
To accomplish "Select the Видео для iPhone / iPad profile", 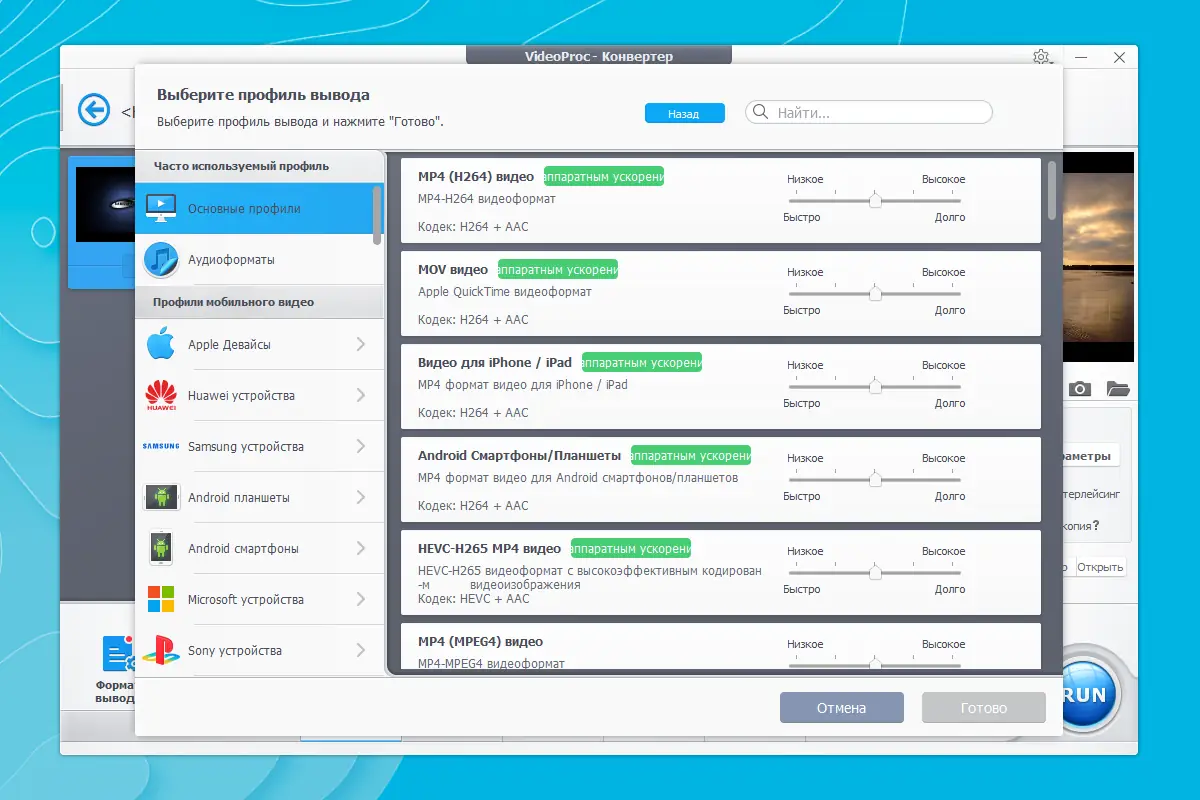I will tap(721, 387).
